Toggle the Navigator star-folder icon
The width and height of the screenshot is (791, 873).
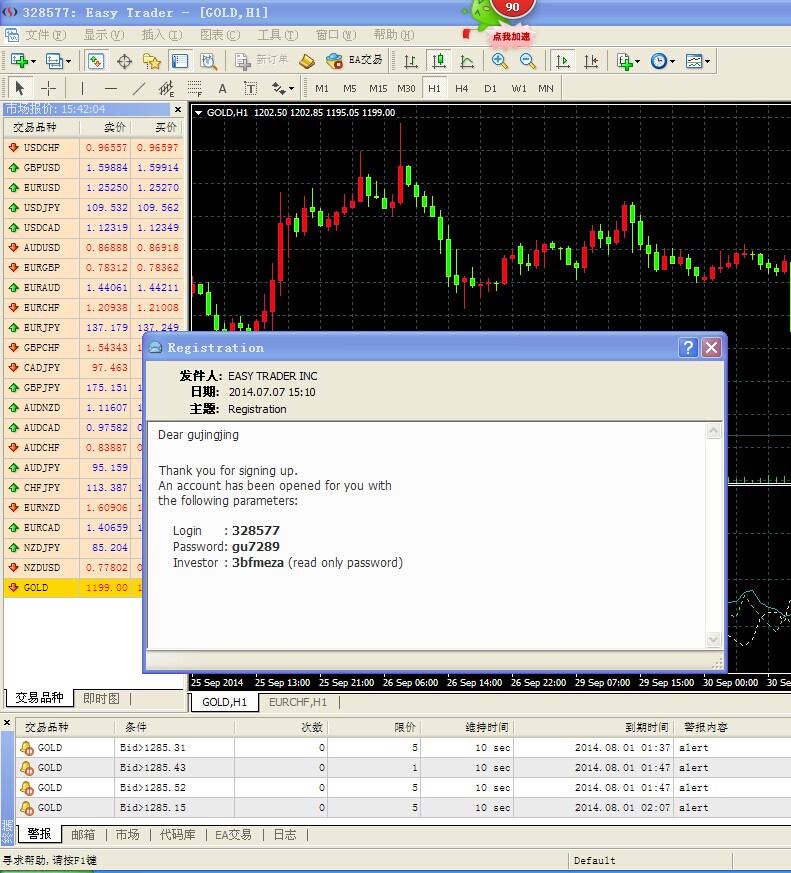point(151,61)
